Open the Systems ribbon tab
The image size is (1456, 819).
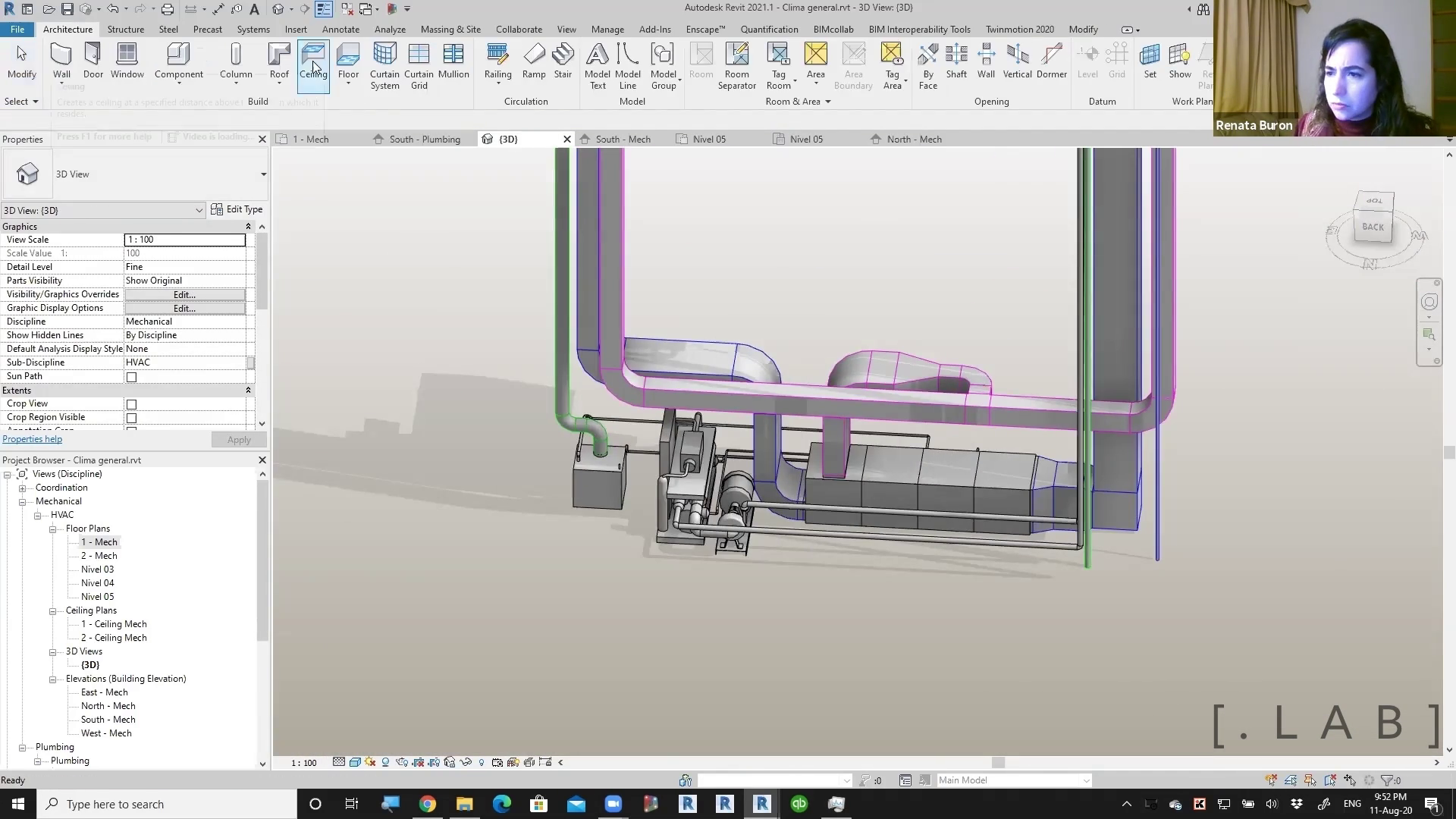253,30
